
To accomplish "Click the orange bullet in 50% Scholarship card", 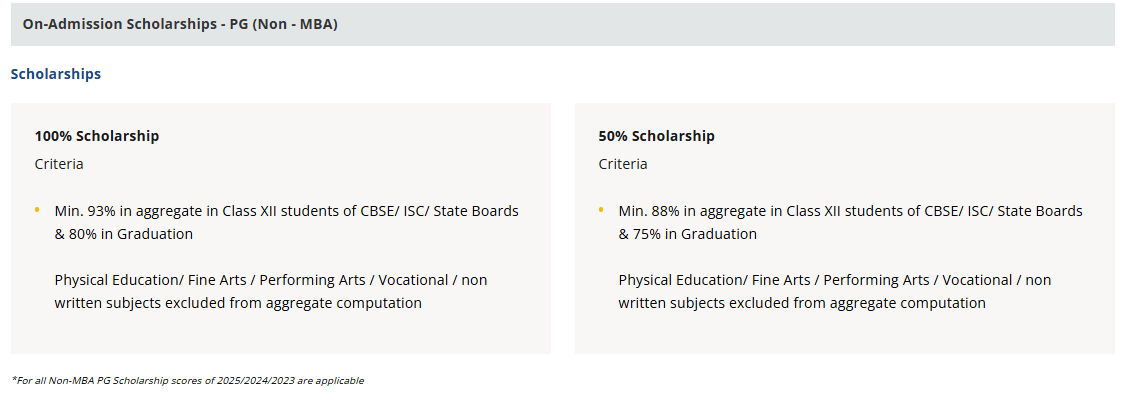I will tap(601, 211).
